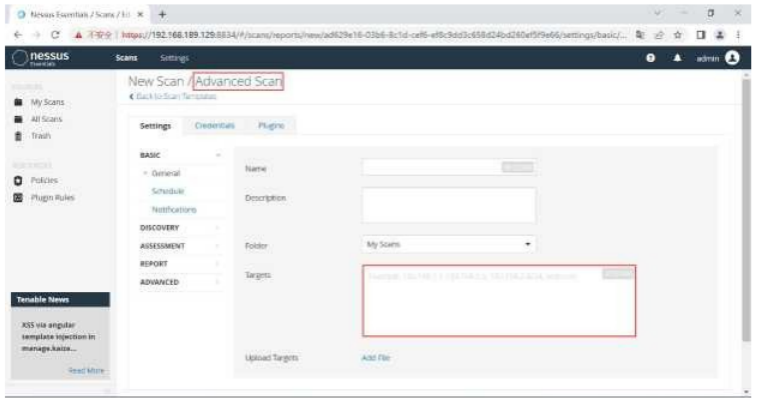Collapse the BASIC settings section
The image size is (769, 409).
218,155
